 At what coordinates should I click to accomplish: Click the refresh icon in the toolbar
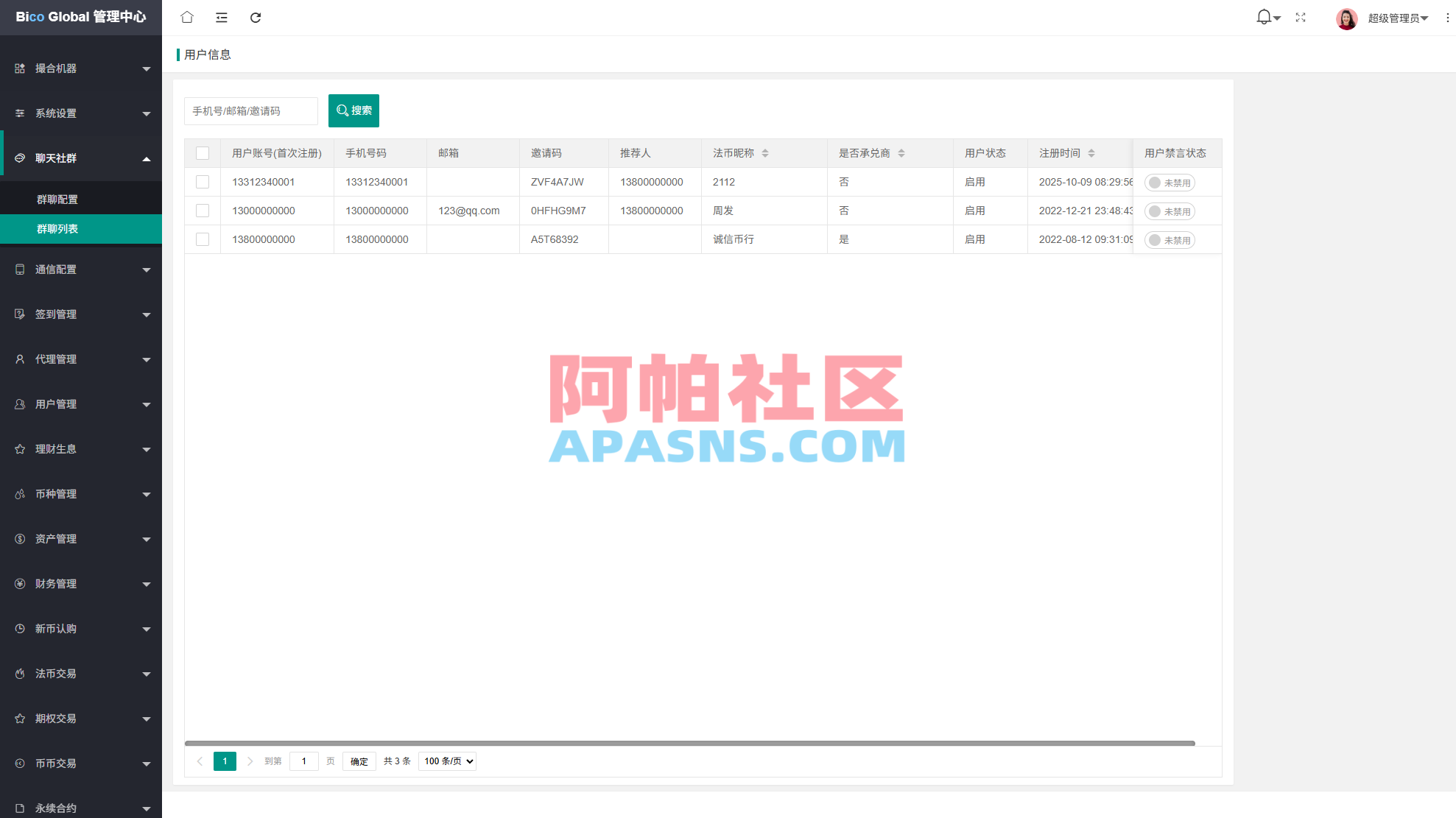256,17
